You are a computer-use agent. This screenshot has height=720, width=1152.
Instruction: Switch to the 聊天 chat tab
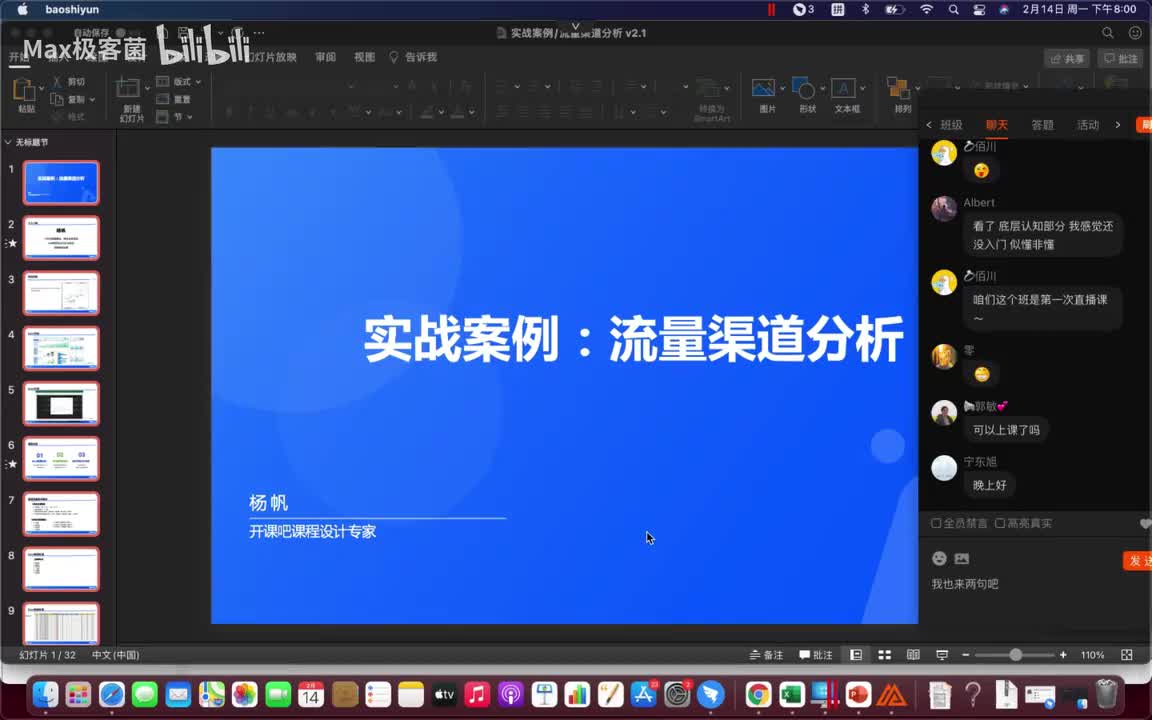point(997,125)
